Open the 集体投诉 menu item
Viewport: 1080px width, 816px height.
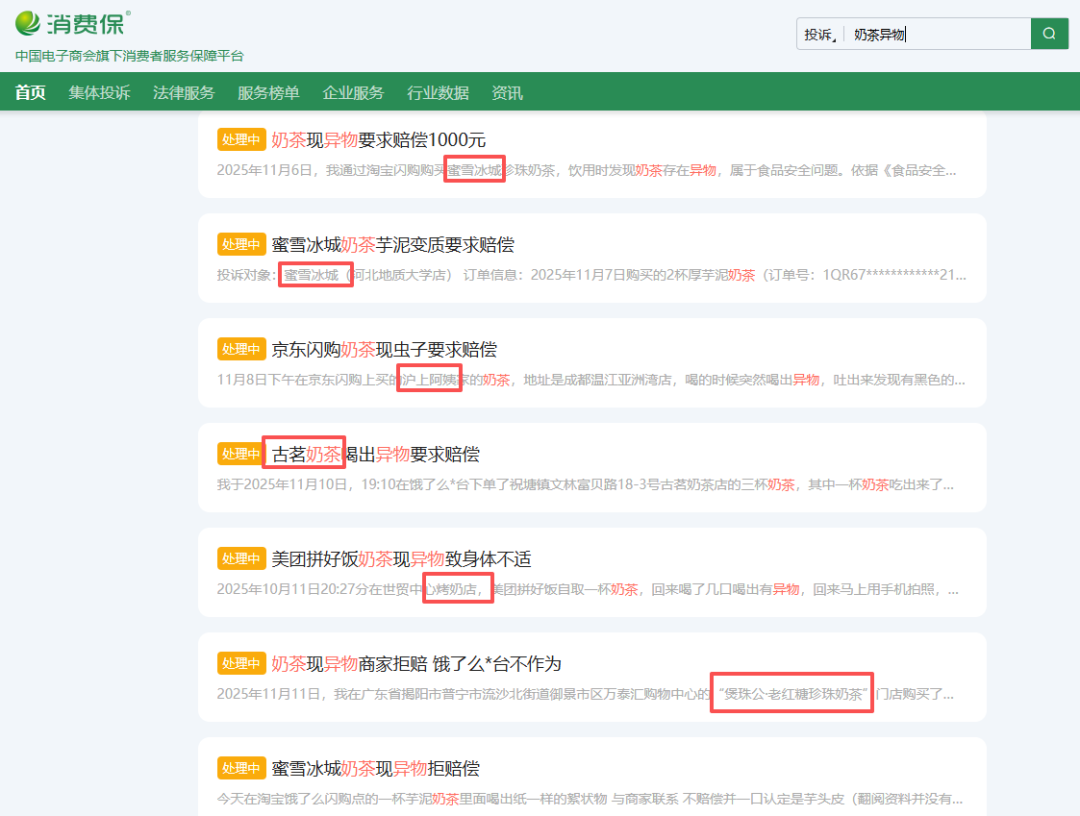coord(99,93)
